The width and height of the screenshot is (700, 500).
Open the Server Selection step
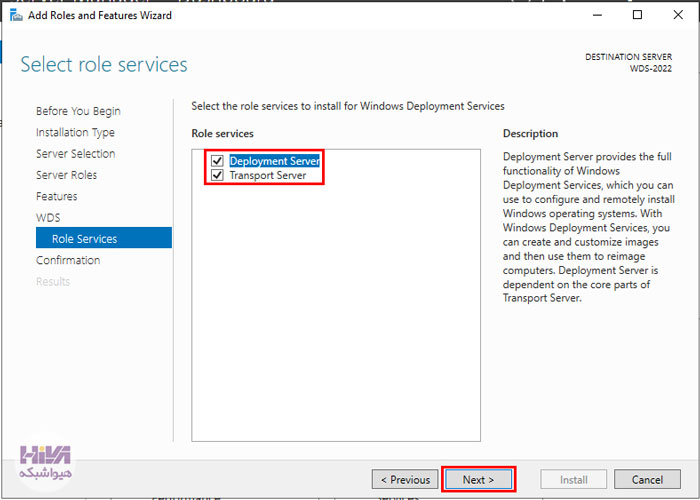point(75,154)
